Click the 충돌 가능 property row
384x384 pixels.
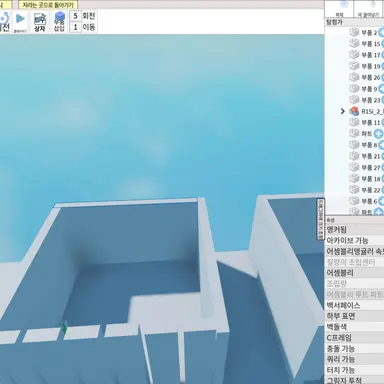pos(354,349)
